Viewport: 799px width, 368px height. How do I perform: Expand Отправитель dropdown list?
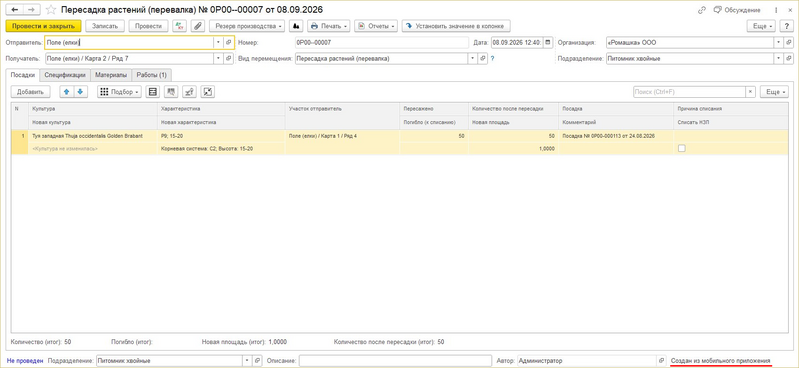[x=219, y=42]
